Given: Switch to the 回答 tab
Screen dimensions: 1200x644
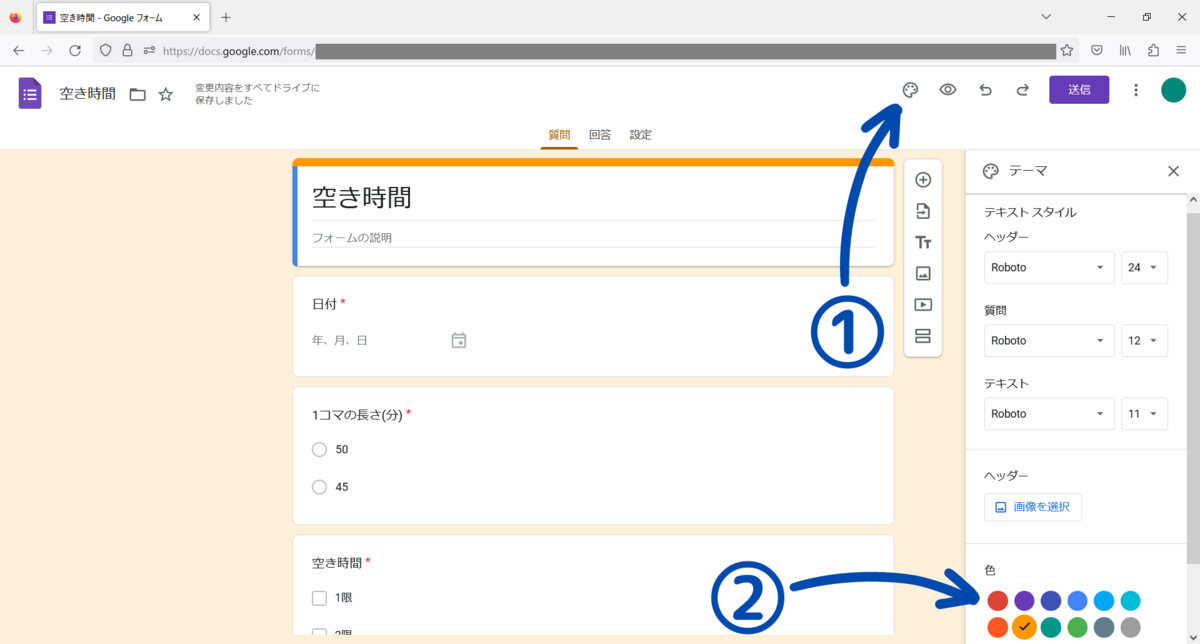Looking at the screenshot, I should point(600,135).
